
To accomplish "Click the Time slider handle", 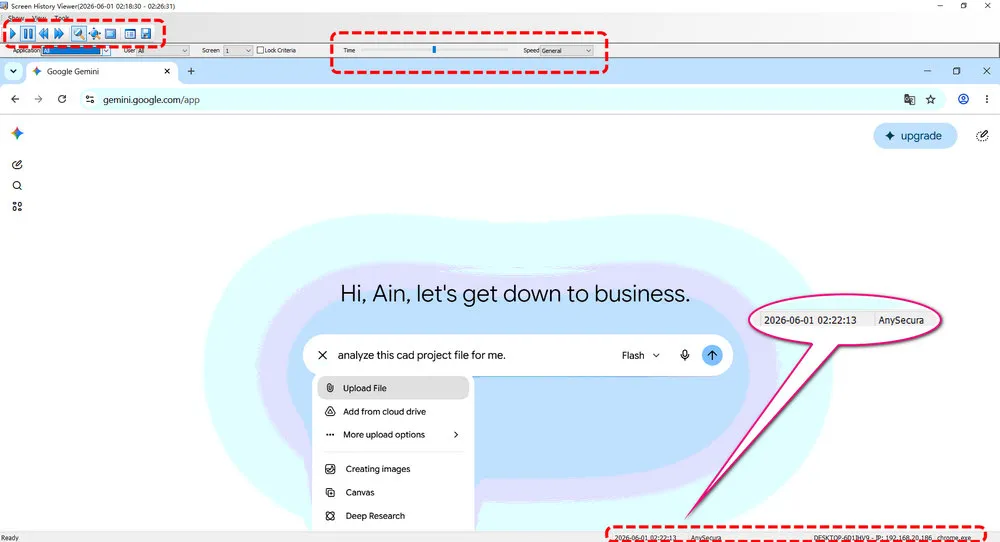I will pos(434,50).
